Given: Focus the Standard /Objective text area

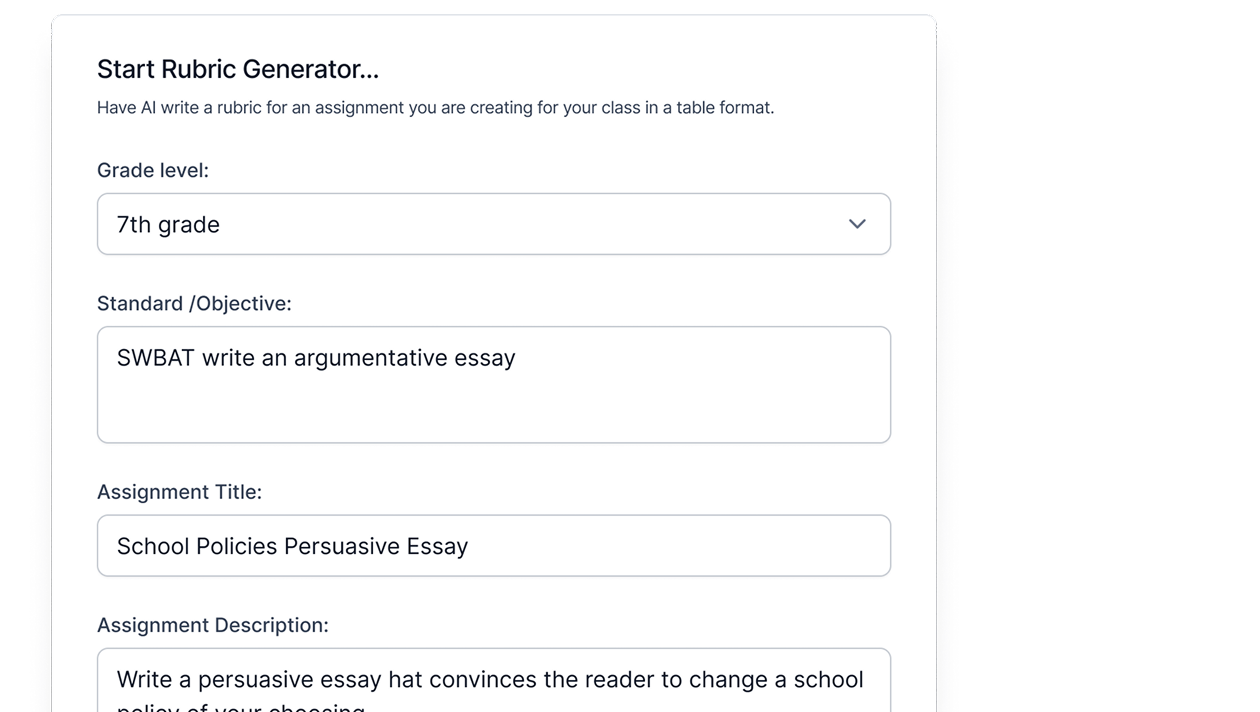Looking at the screenshot, I should click(x=493, y=385).
